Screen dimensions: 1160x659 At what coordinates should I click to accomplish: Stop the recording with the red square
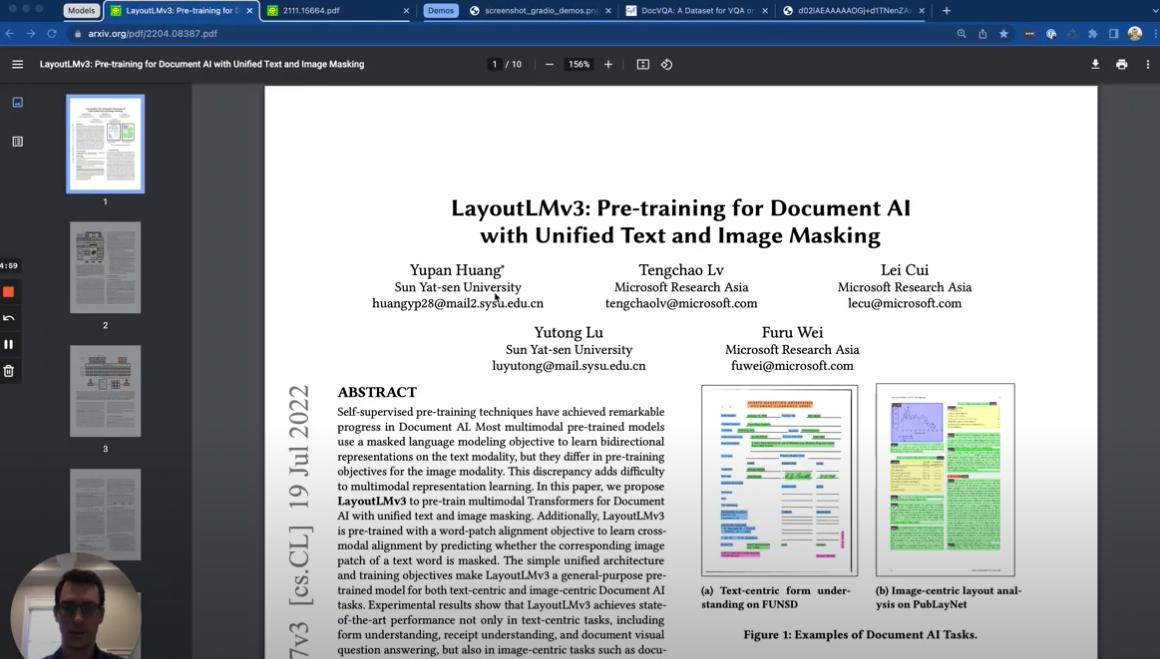pos(8,292)
